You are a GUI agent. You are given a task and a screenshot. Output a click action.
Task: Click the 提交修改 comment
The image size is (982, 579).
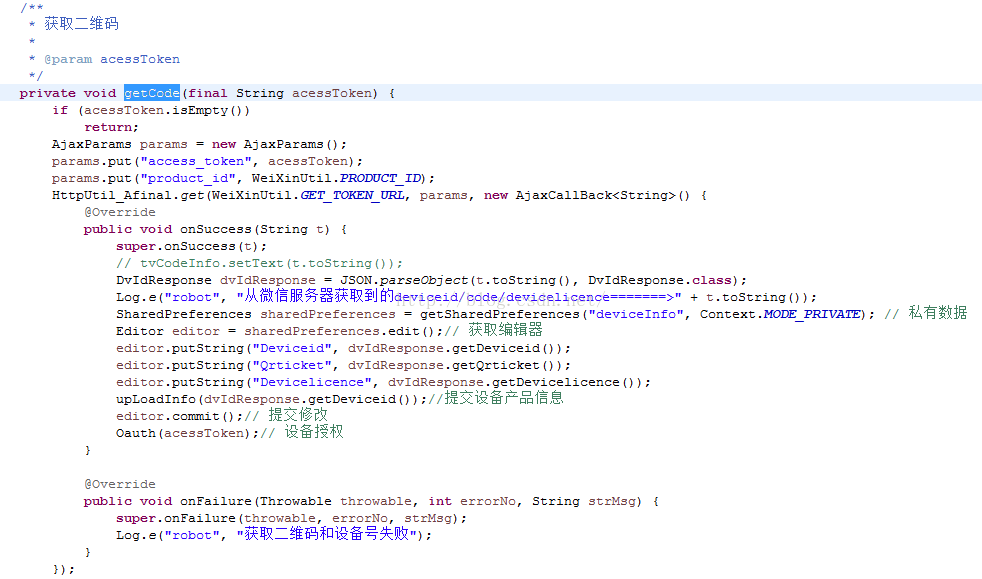(x=286, y=415)
